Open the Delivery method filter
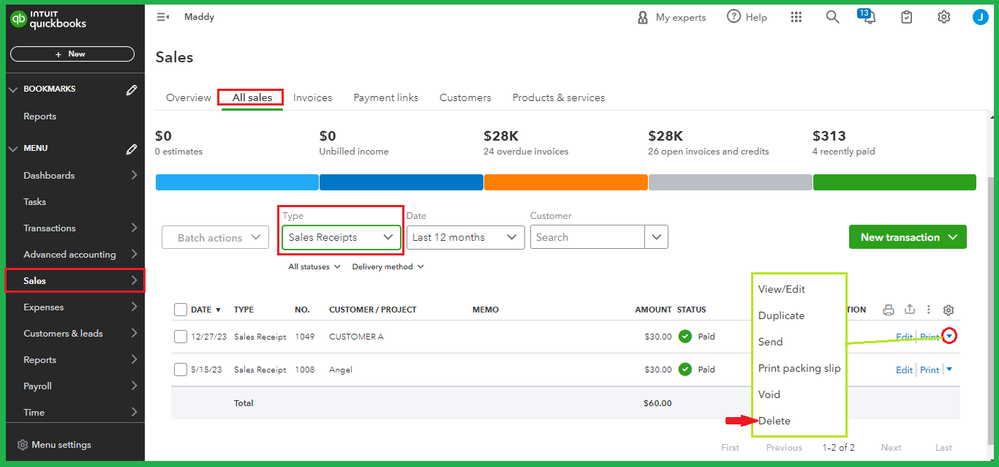The width and height of the screenshot is (999, 467). [x=388, y=267]
